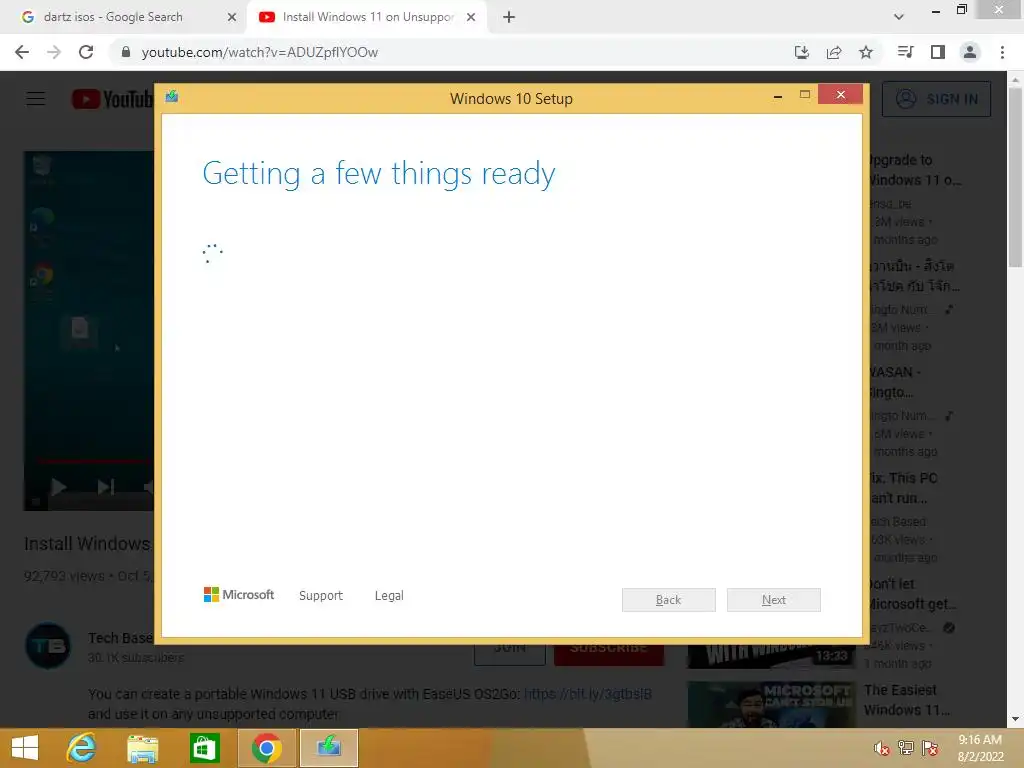Click the scrollbar down arrow
1024x768 pixels.
coord(1015,719)
